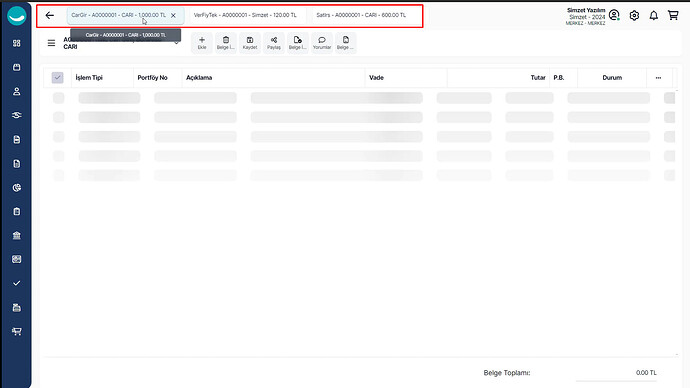Viewport: 690px width, 388px height.
Task: Click the Ekle plus button
Action: click(202, 43)
